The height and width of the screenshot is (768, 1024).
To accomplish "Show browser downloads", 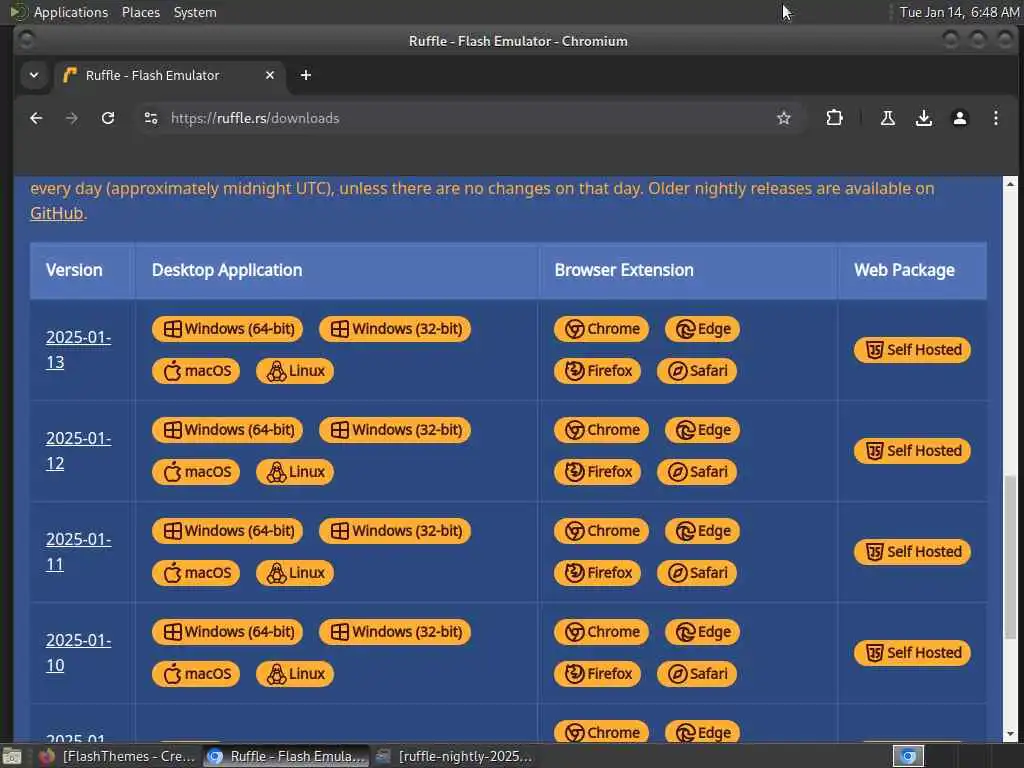I will tap(923, 118).
